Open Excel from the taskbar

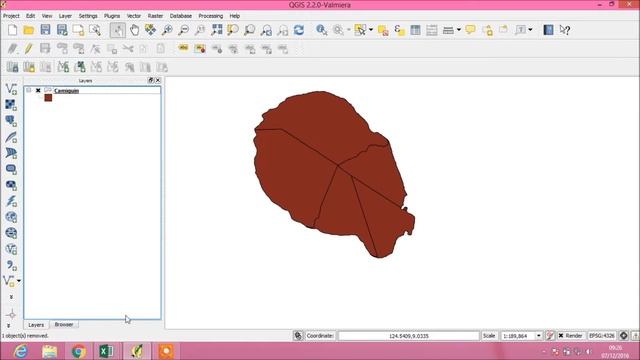click(107, 351)
